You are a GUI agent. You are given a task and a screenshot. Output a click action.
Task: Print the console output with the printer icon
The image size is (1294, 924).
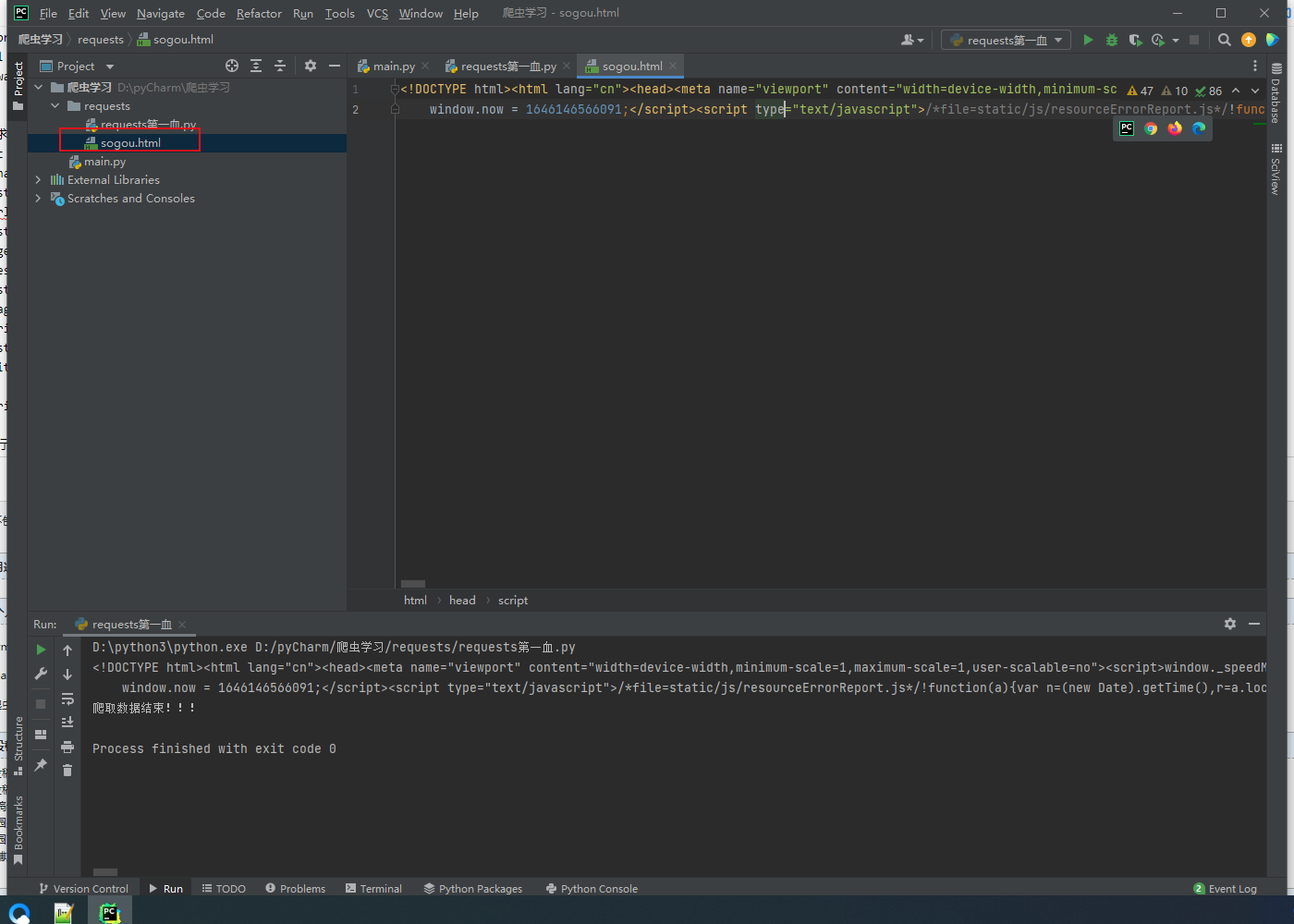pyautogui.click(x=67, y=747)
